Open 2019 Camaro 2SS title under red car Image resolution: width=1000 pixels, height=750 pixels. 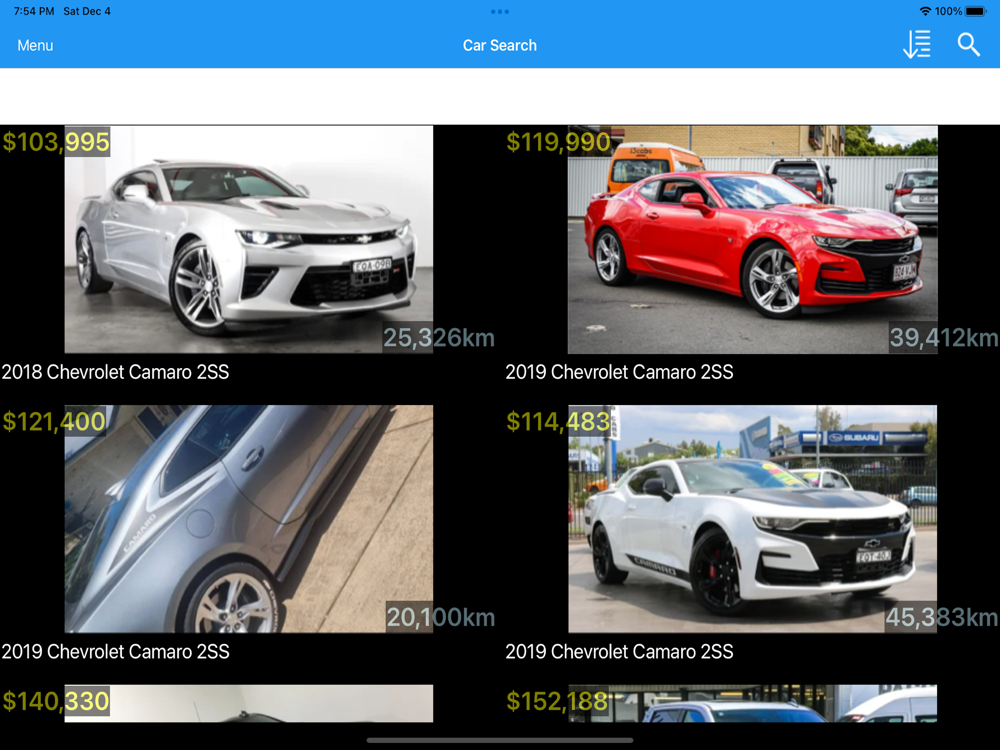pyautogui.click(x=619, y=372)
